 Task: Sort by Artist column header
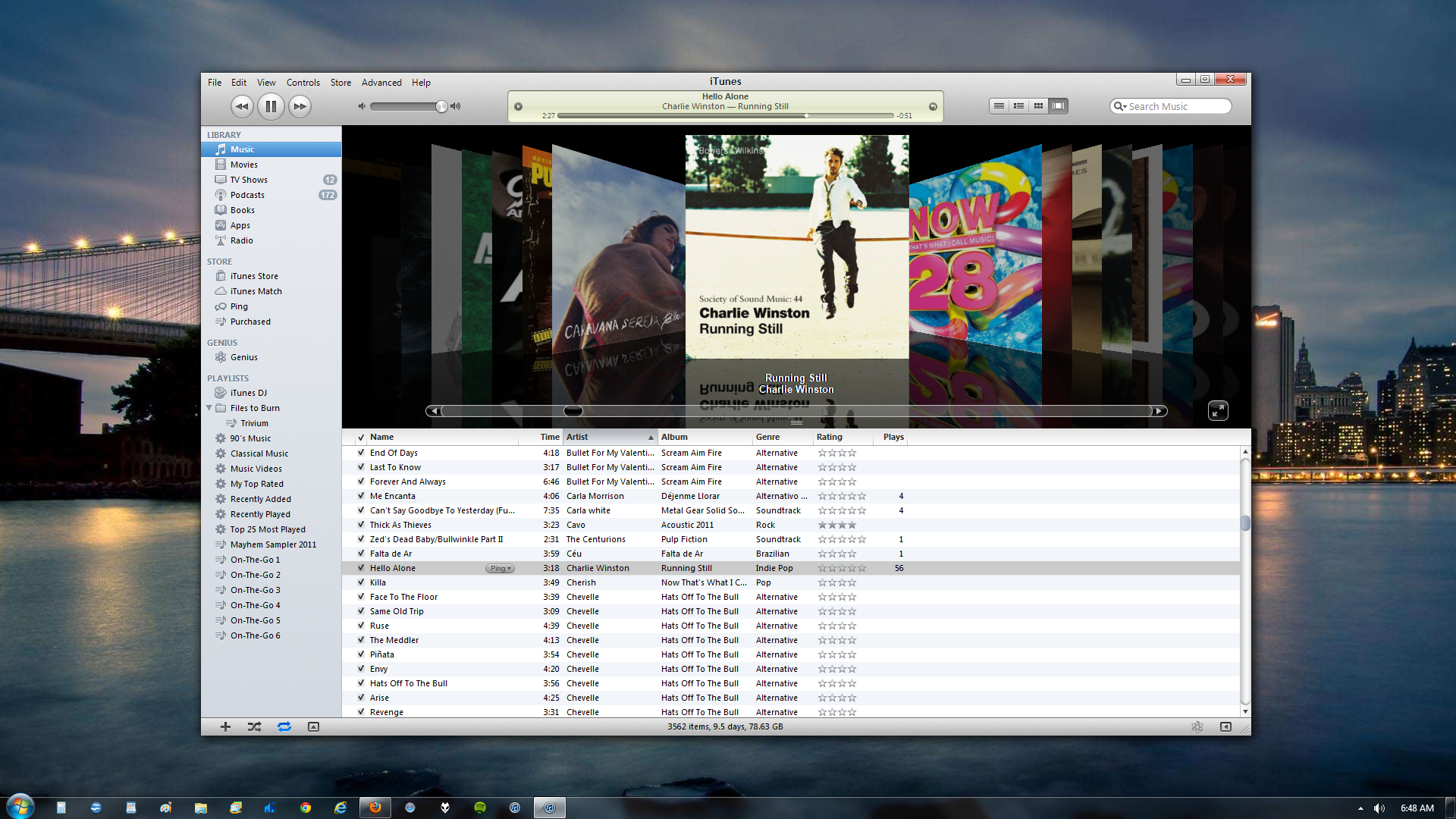pyautogui.click(x=610, y=437)
